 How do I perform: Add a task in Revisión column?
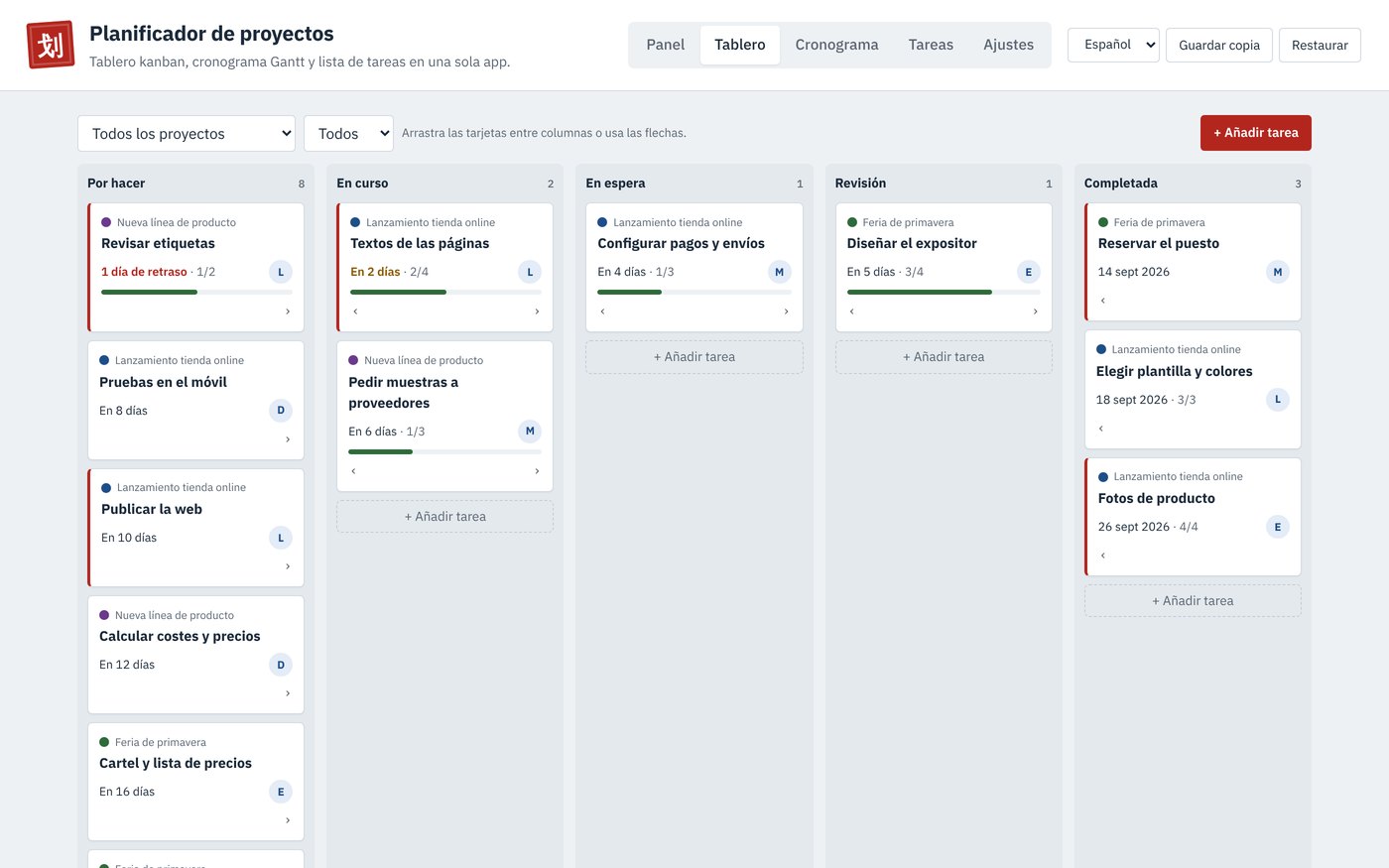[944, 357]
